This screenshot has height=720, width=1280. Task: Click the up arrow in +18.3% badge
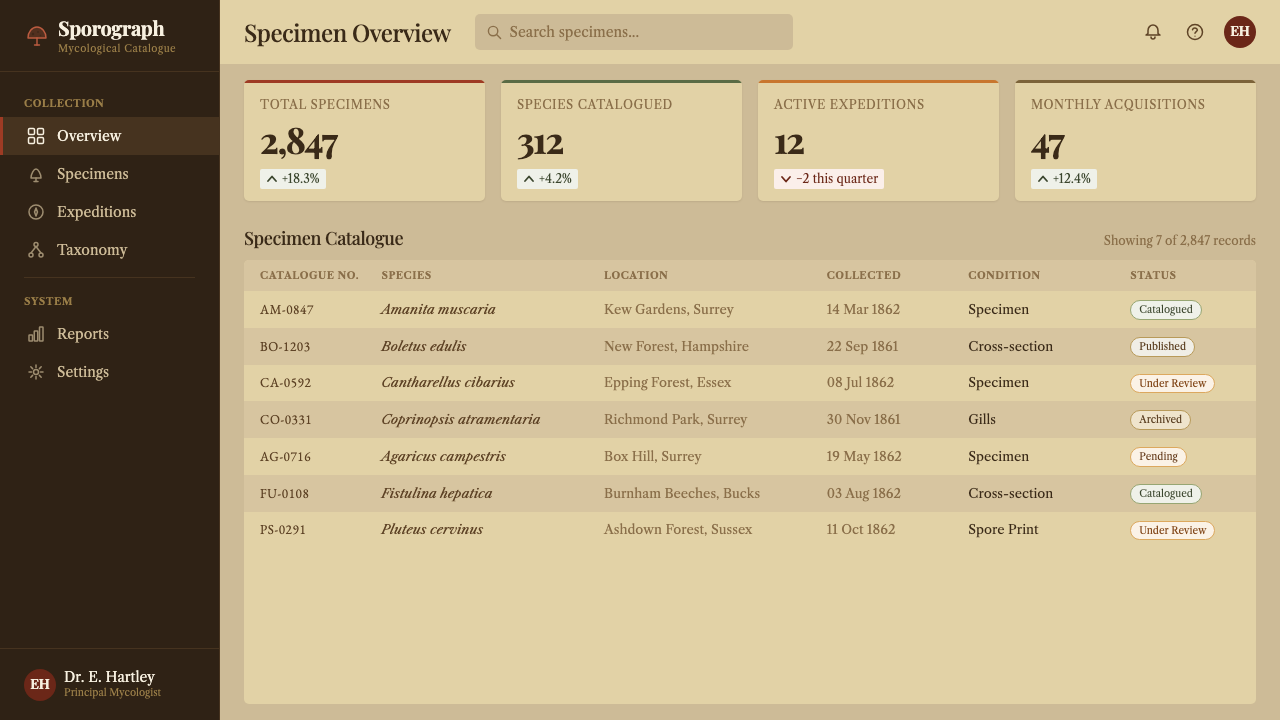272,179
